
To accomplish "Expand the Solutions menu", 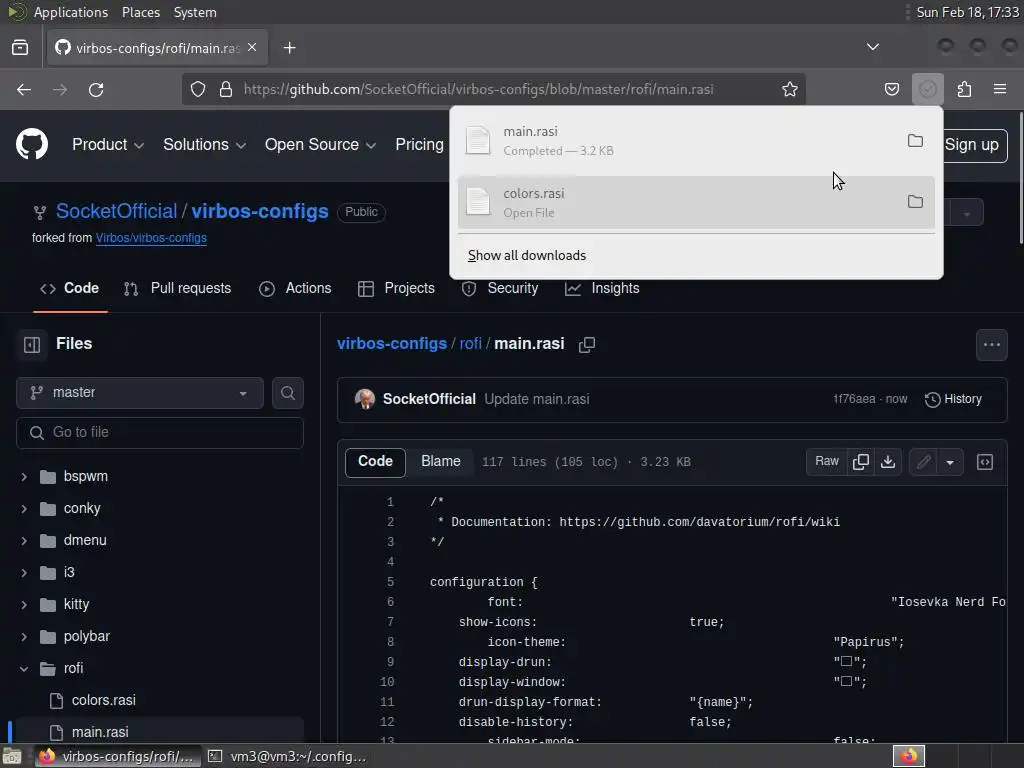I will [204, 145].
